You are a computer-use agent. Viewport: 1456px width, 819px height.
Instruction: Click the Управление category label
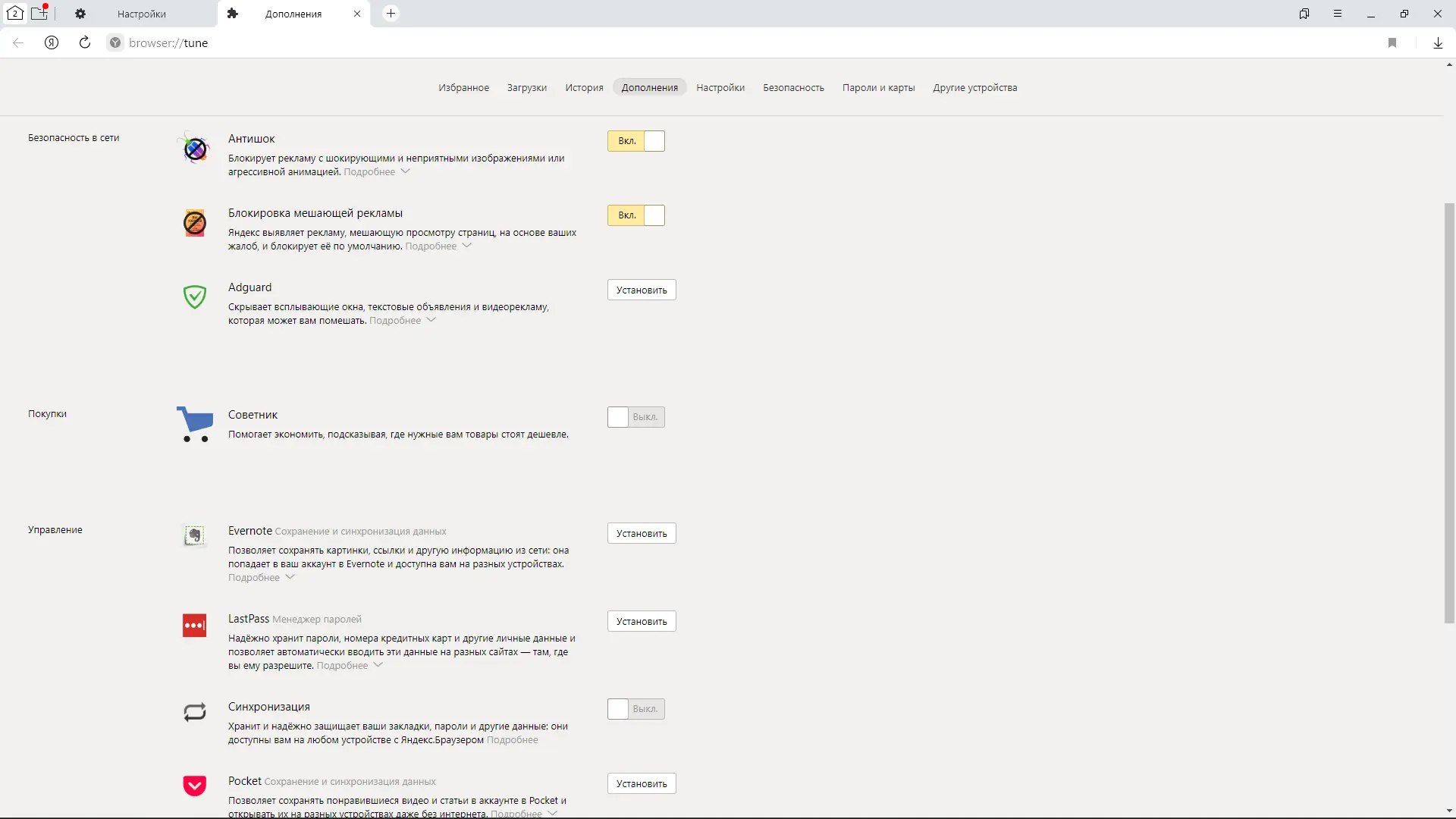55,529
